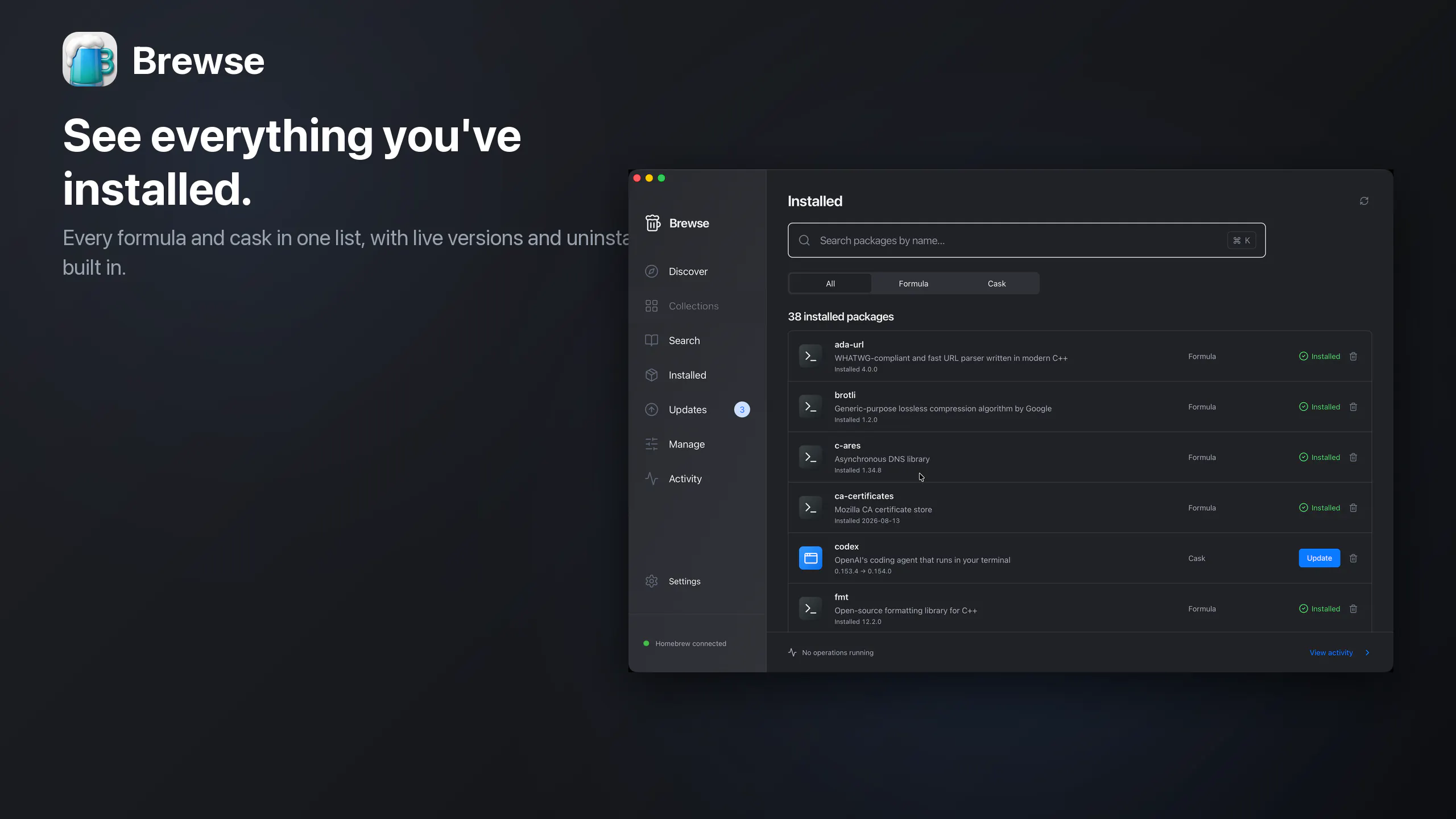Viewport: 1456px width, 819px height.
Task: Click the terminal icon for ca-certificates
Action: tap(810, 507)
